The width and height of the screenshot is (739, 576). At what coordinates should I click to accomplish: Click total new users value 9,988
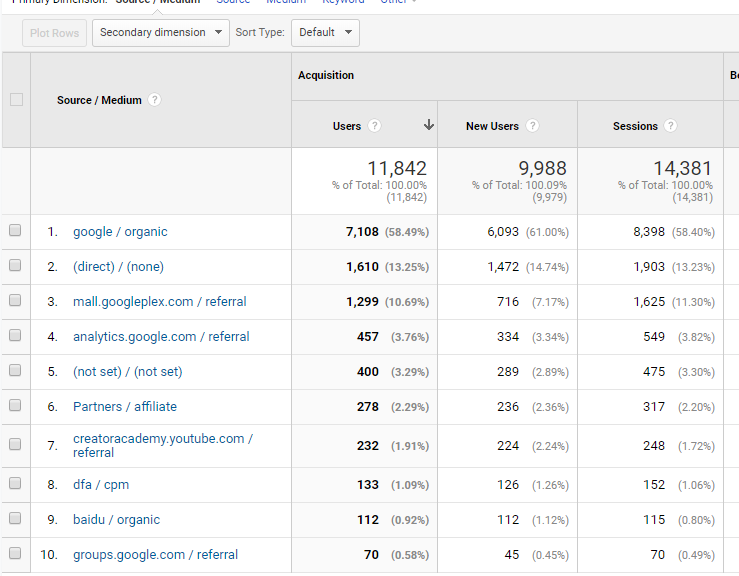click(x=542, y=168)
